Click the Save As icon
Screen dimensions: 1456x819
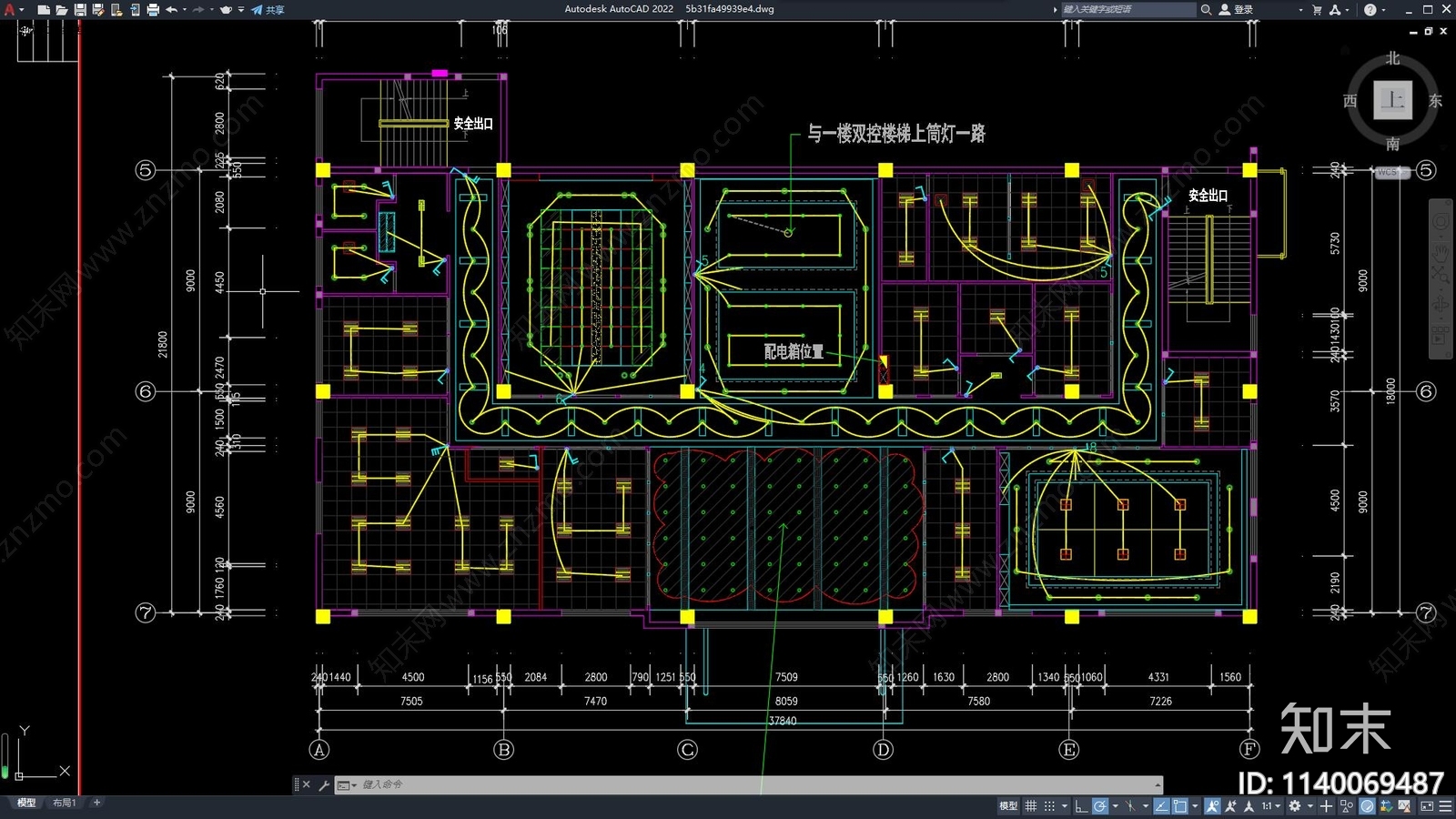coord(98,9)
